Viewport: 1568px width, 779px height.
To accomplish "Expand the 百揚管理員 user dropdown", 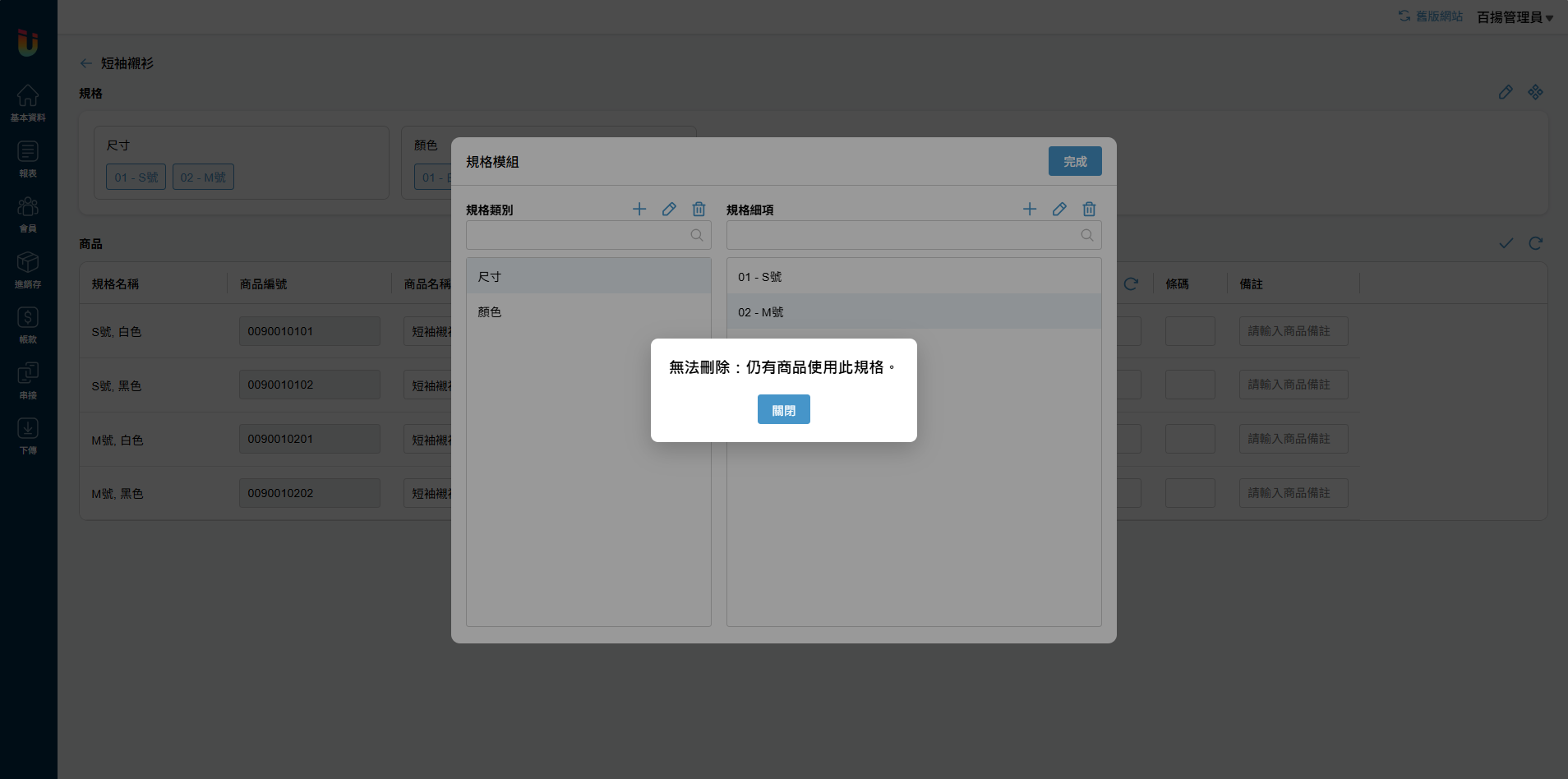I will tap(1514, 17).
